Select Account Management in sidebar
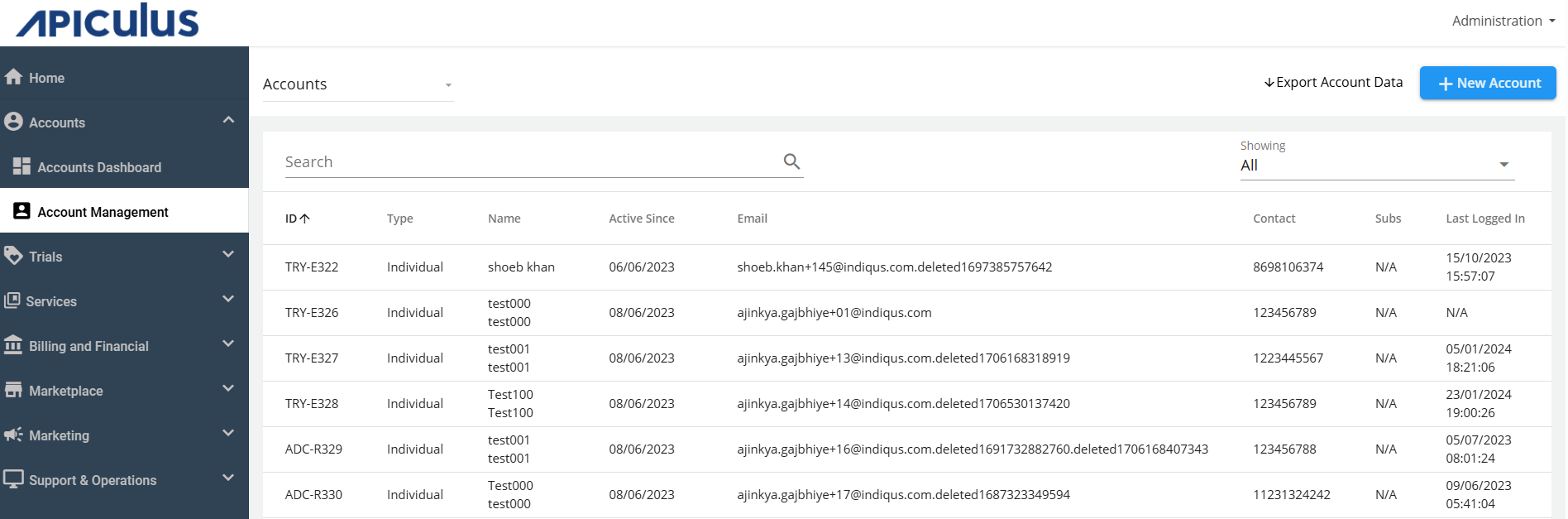Image resolution: width=1568 pixels, height=519 pixels. tap(103, 212)
